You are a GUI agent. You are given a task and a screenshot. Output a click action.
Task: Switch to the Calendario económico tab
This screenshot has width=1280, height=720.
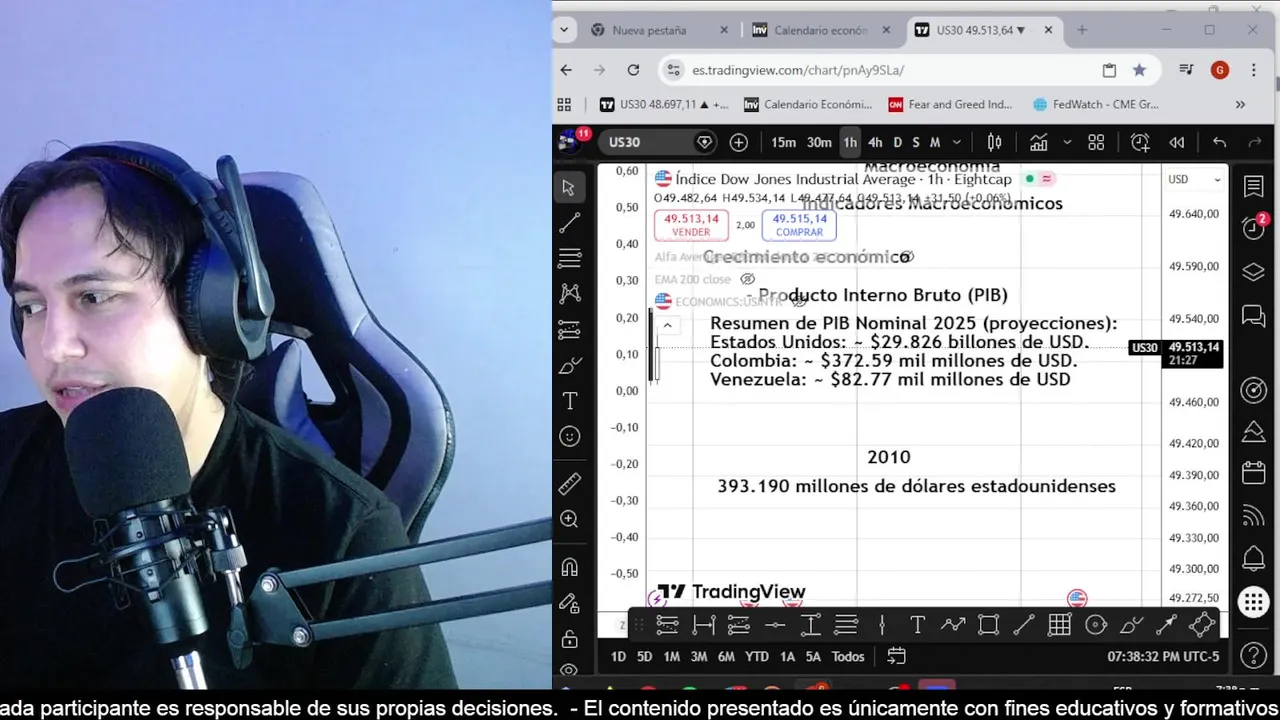coord(820,30)
